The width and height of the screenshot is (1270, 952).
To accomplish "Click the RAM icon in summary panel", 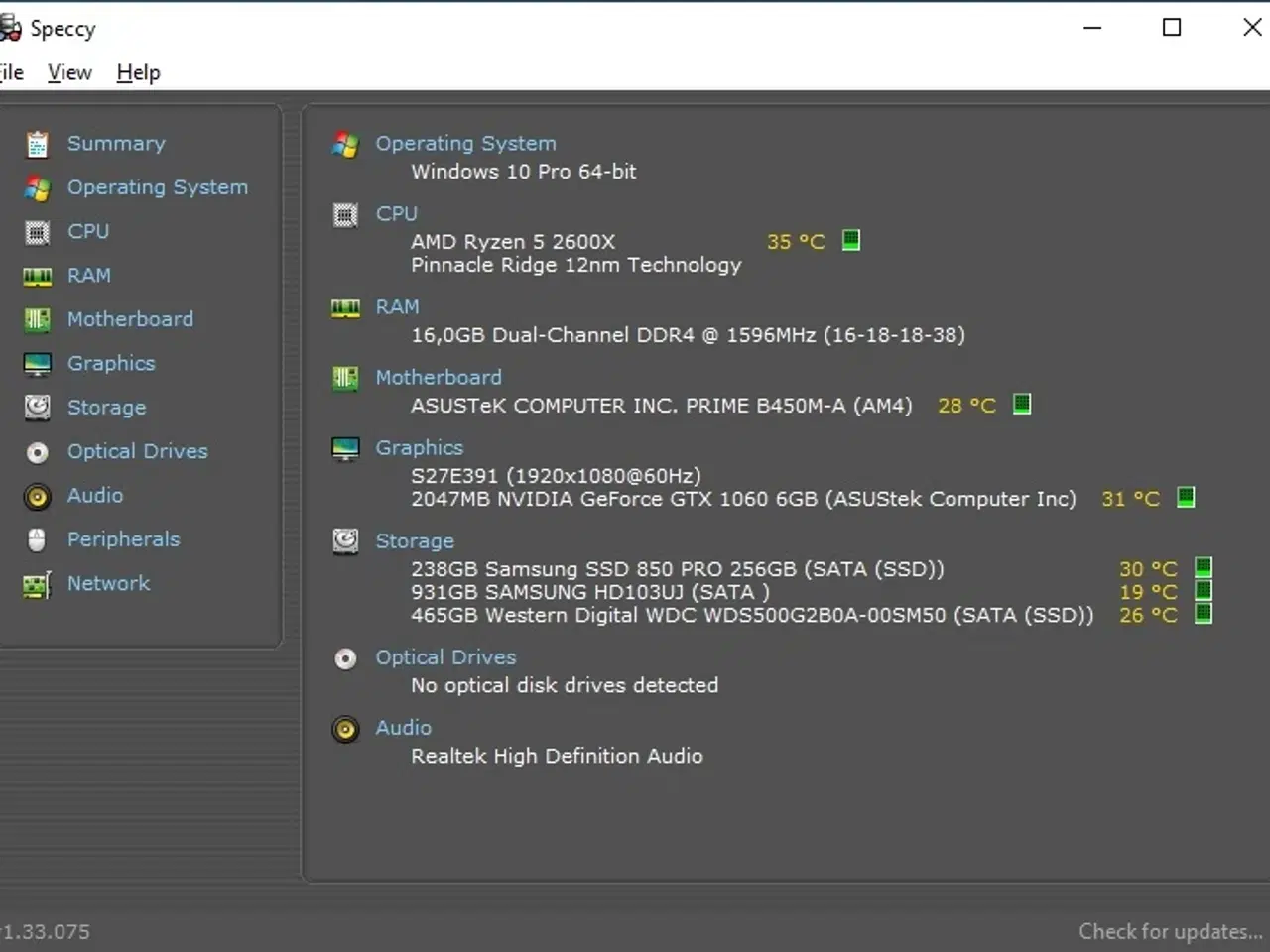I will click(x=345, y=308).
